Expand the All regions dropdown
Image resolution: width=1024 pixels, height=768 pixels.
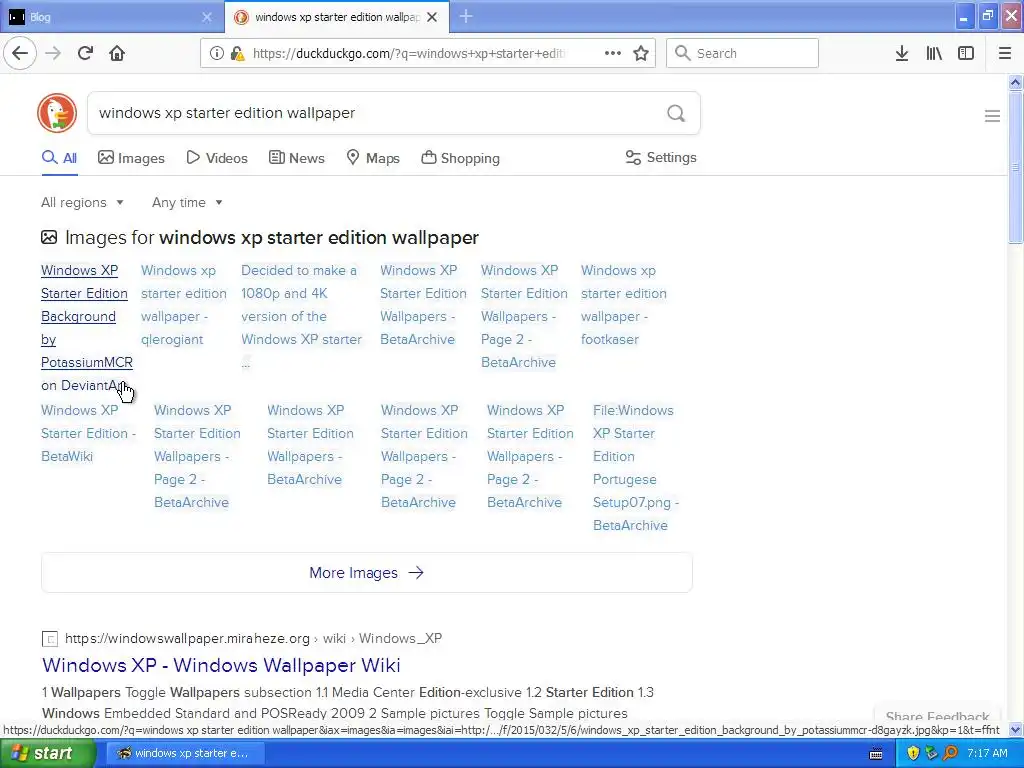(82, 202)
